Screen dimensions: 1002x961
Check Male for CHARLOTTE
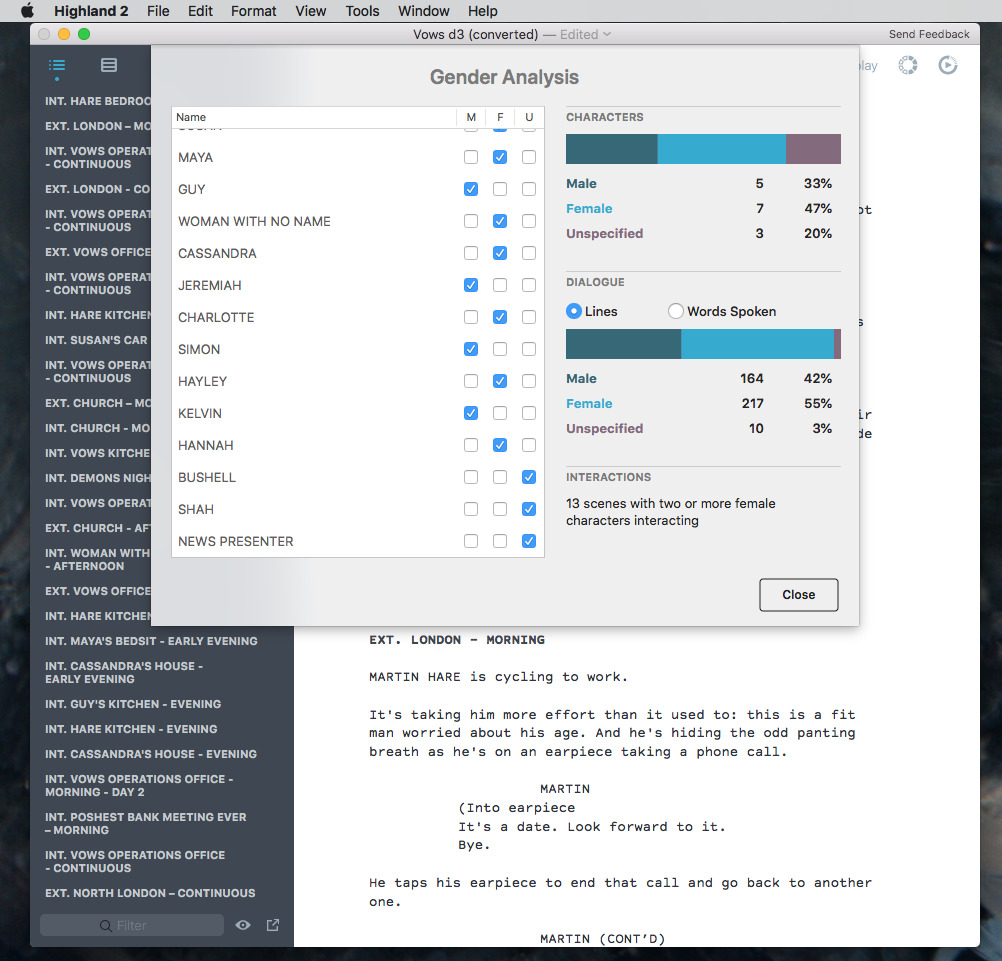pyautogui.click(x=471, y=317)
